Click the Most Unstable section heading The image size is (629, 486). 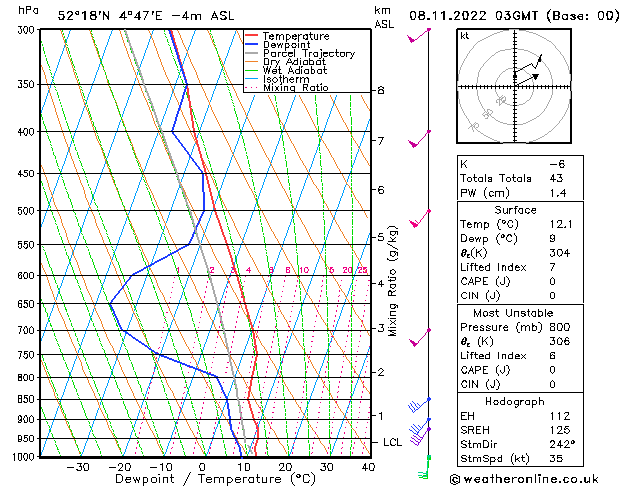[513, 313]
